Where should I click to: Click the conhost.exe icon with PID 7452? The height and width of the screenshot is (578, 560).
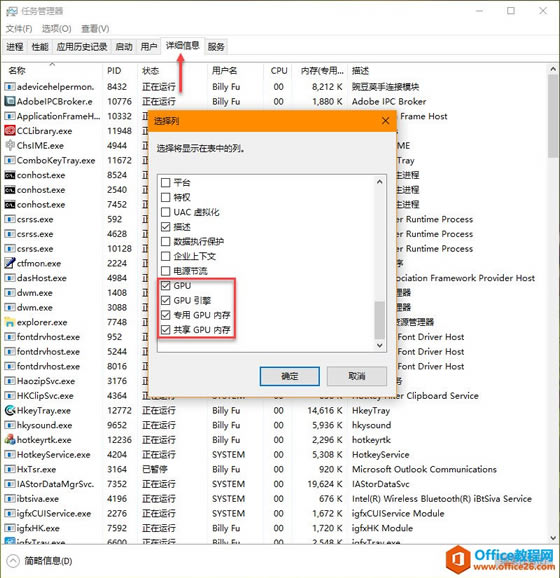[x=10, y=205]
